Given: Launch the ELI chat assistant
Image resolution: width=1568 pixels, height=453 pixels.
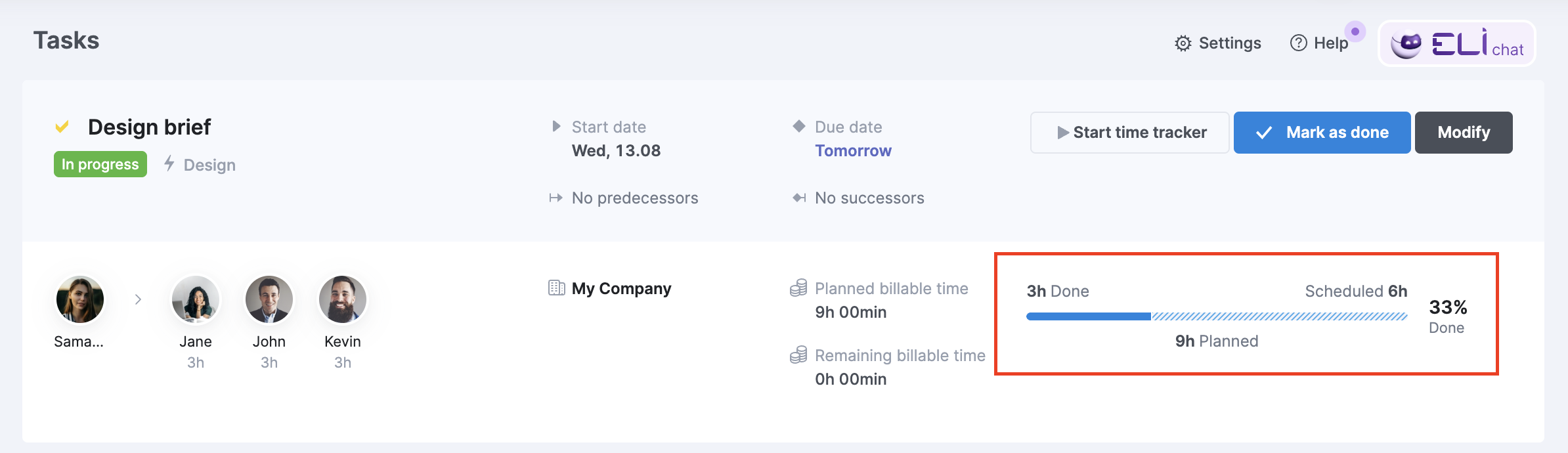Looking at the screenshot, I should [x=1456, y=43].
